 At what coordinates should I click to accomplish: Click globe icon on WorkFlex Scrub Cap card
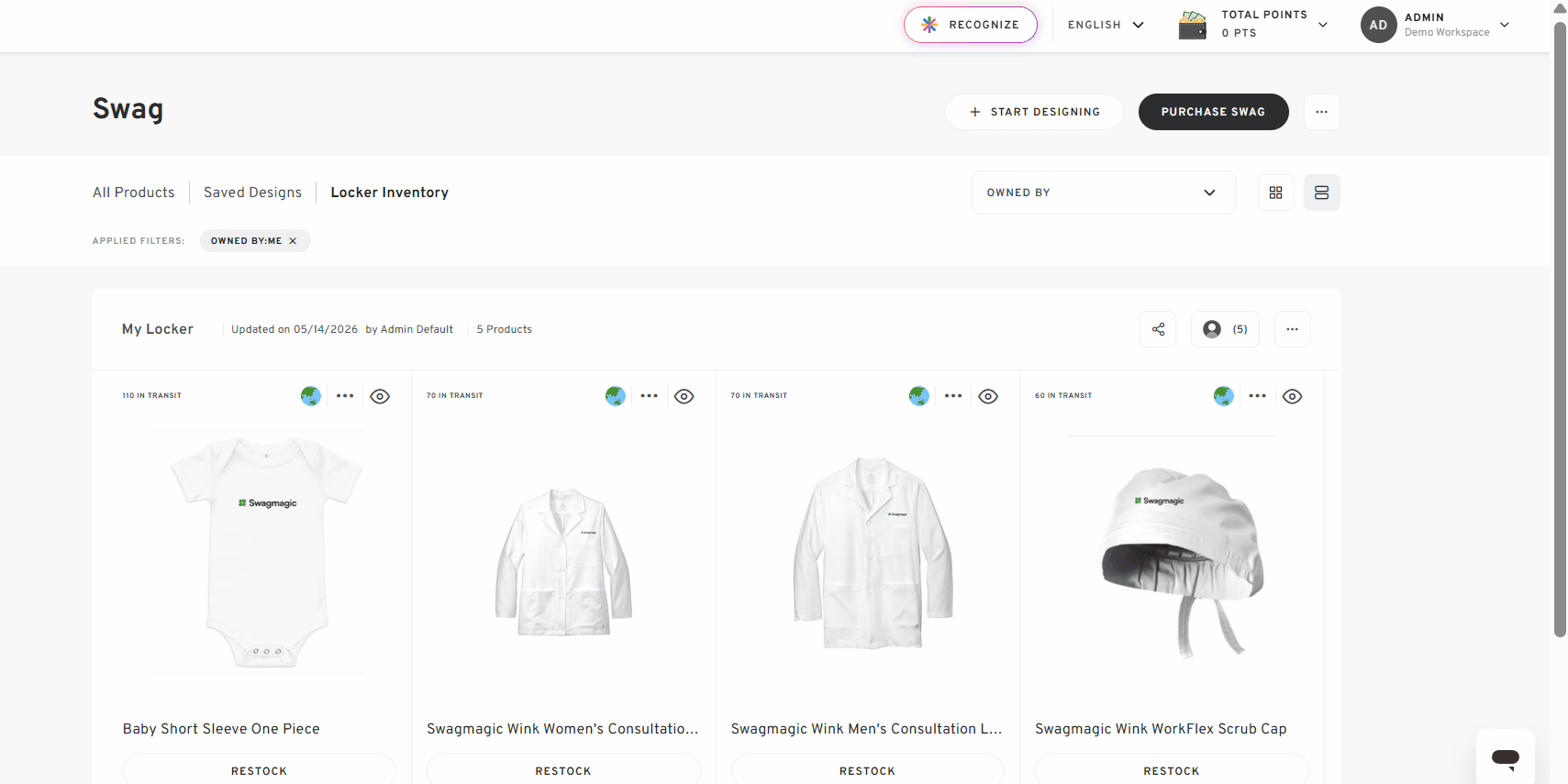click(1224, 396)
